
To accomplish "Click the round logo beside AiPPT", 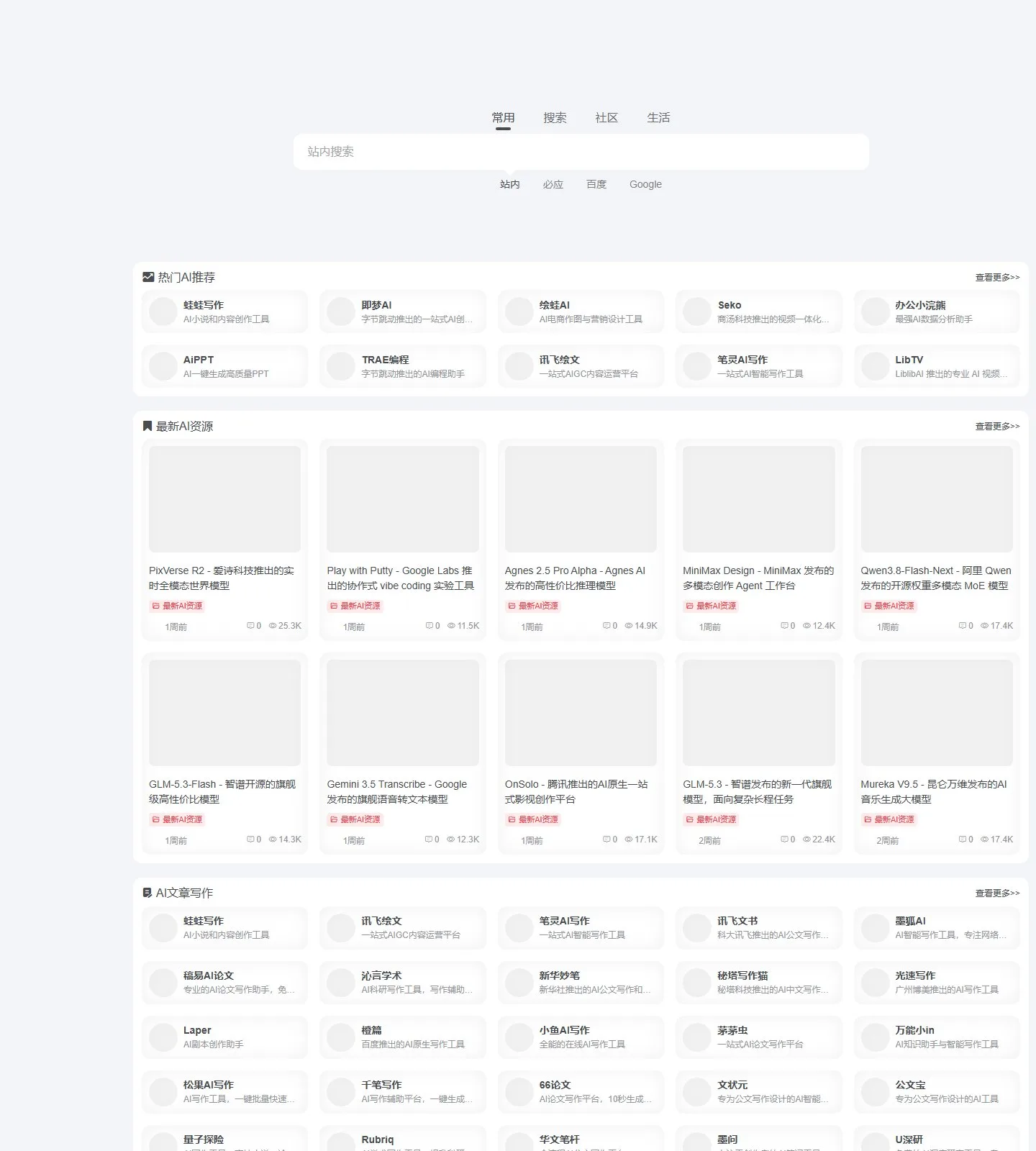I will 163,366.
